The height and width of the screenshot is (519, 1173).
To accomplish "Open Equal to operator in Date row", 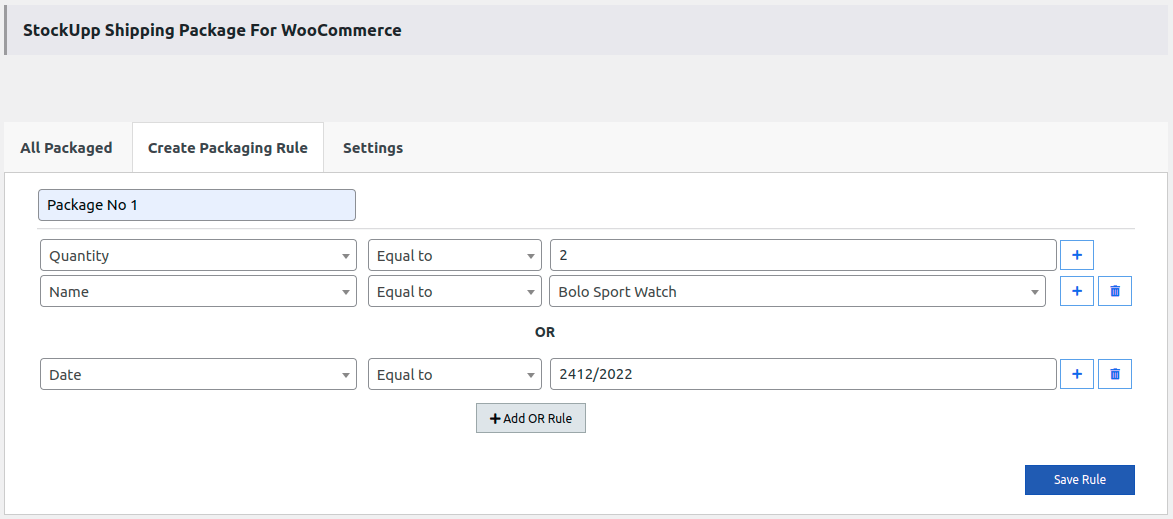I will (454, 375).
